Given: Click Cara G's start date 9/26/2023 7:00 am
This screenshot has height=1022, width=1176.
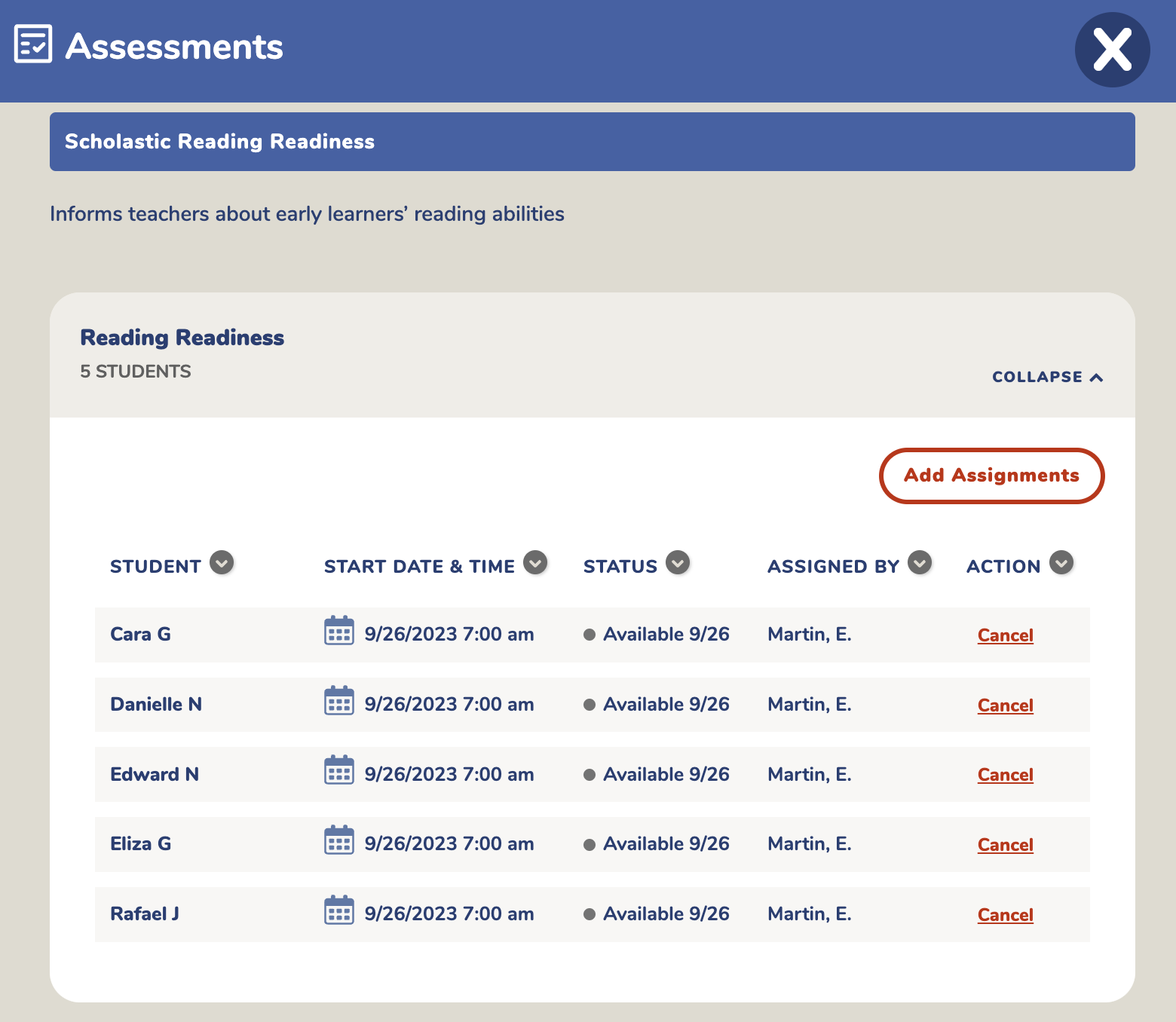Looking at the screenshot, I should (x=449, y=635).
